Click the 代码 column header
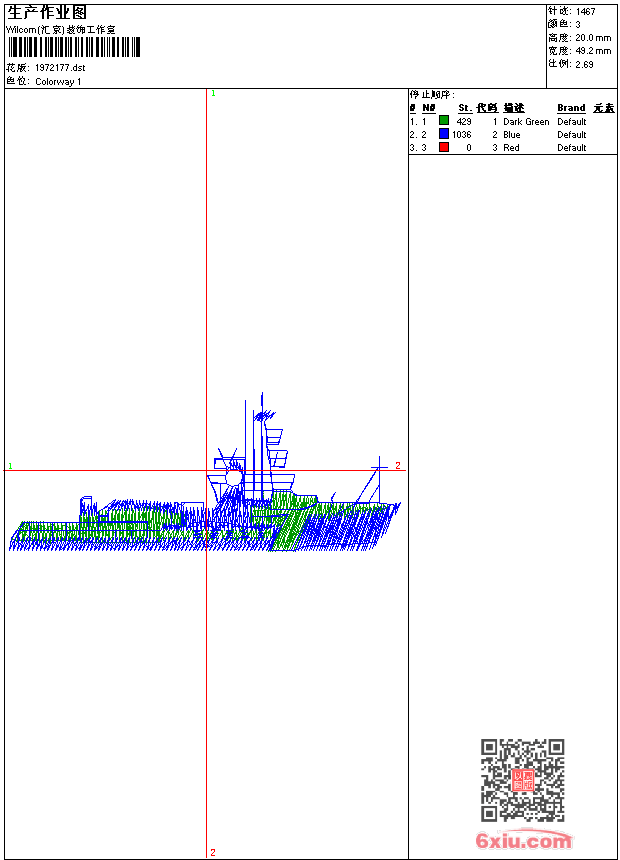Image resolution: width=620 pixels, height=860 pixels. tap(487, 108)
